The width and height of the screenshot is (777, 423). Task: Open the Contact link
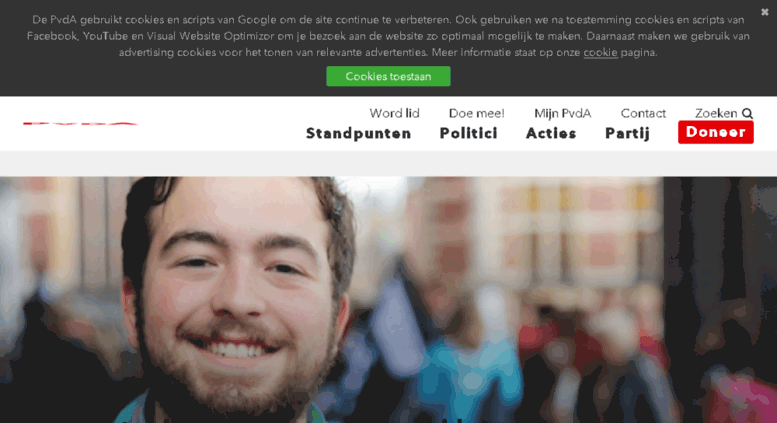[643, 113]
